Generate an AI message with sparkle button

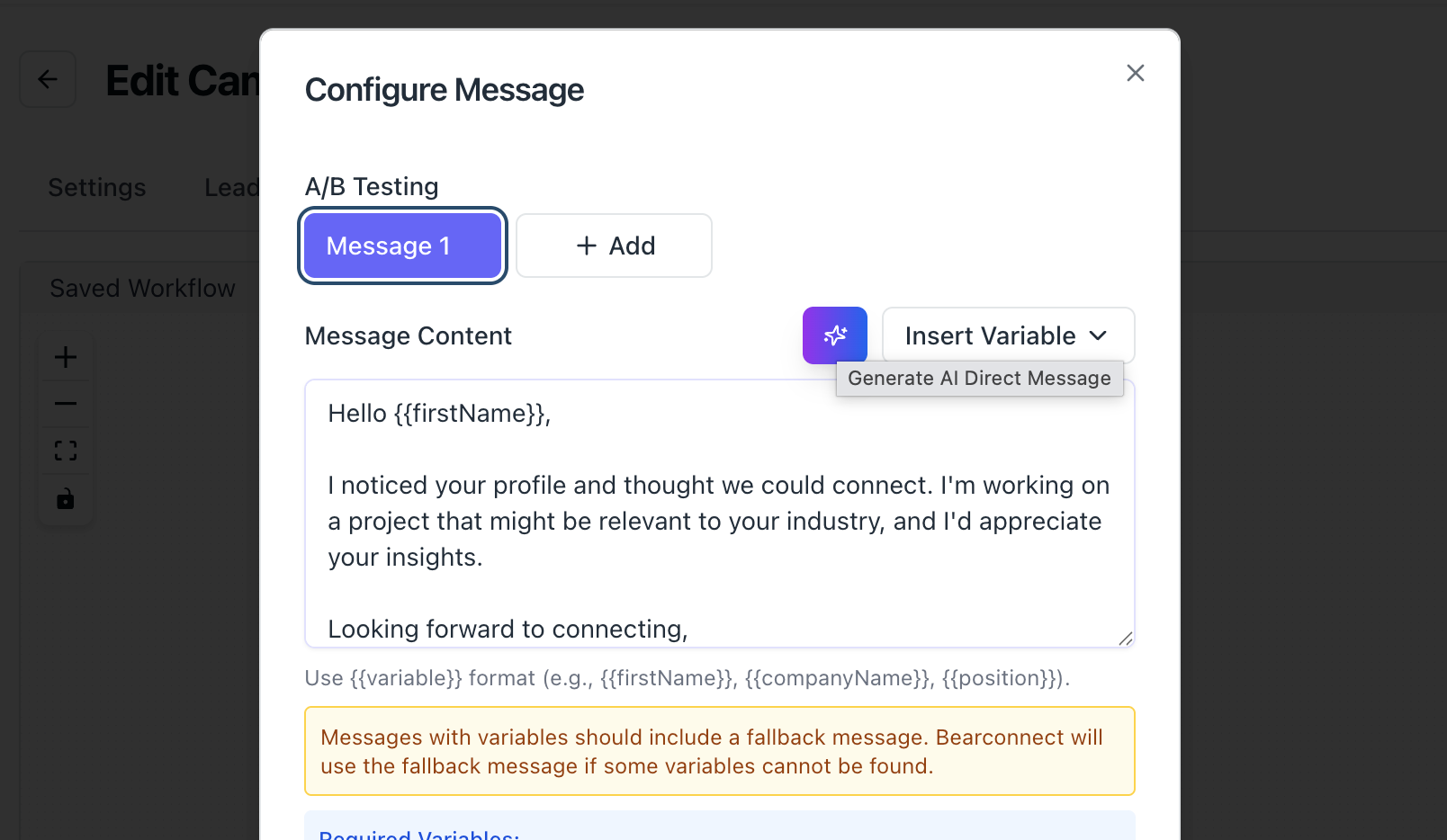(834, 335)
